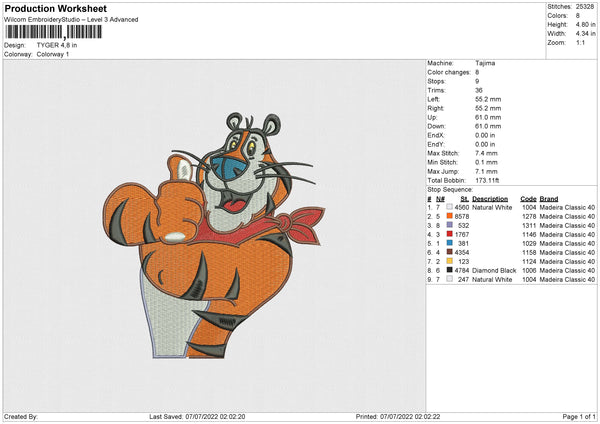The height and width of the screenshot is (424, 600).
Task: Click the 'Diamond Black' description
Action: click(x=494, y=270)
